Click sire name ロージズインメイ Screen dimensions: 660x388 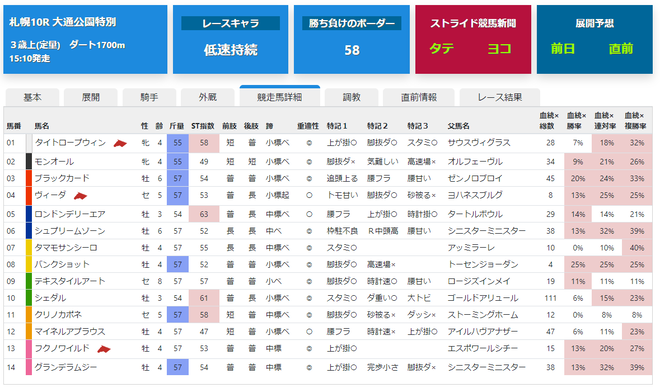click(x=479, y=281)
